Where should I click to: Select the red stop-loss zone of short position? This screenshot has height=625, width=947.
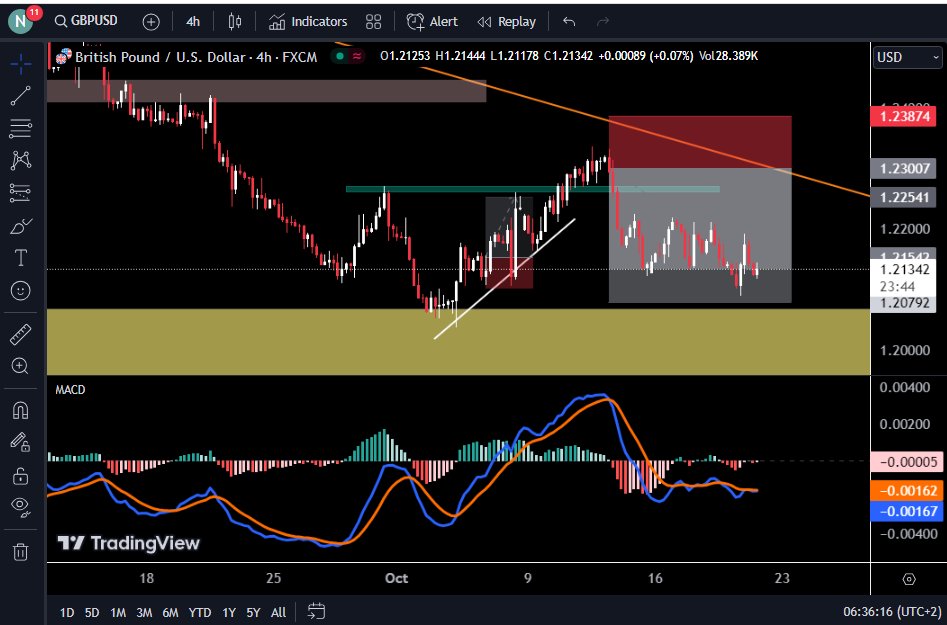tap(700, 142)
